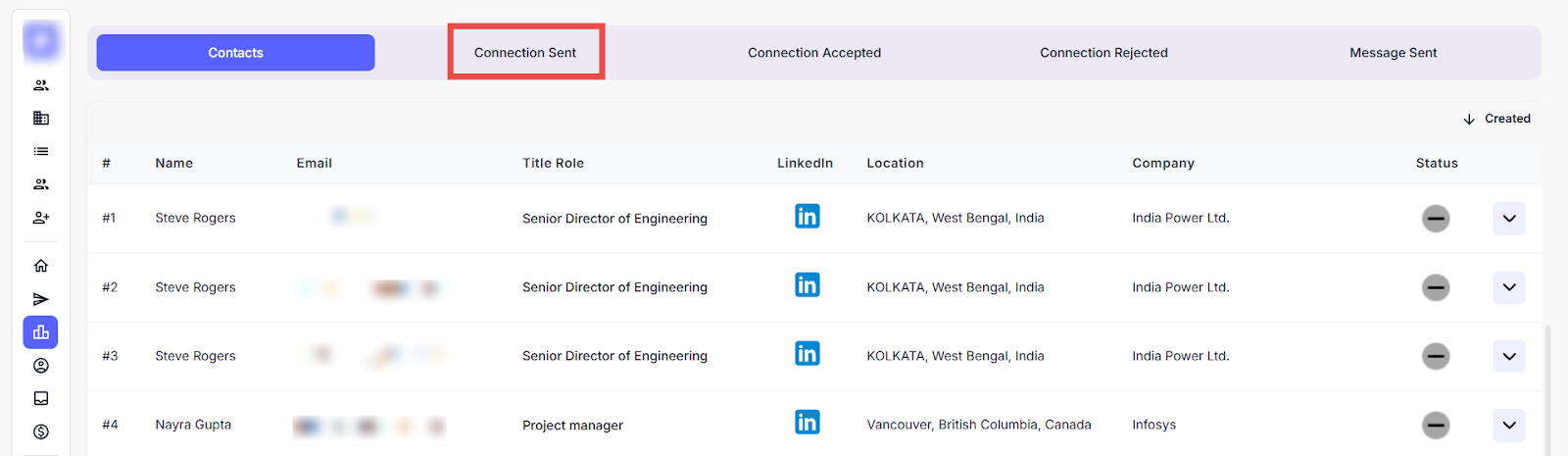
Task: Click the status indicator for row #1
Action: [1436, 219]
